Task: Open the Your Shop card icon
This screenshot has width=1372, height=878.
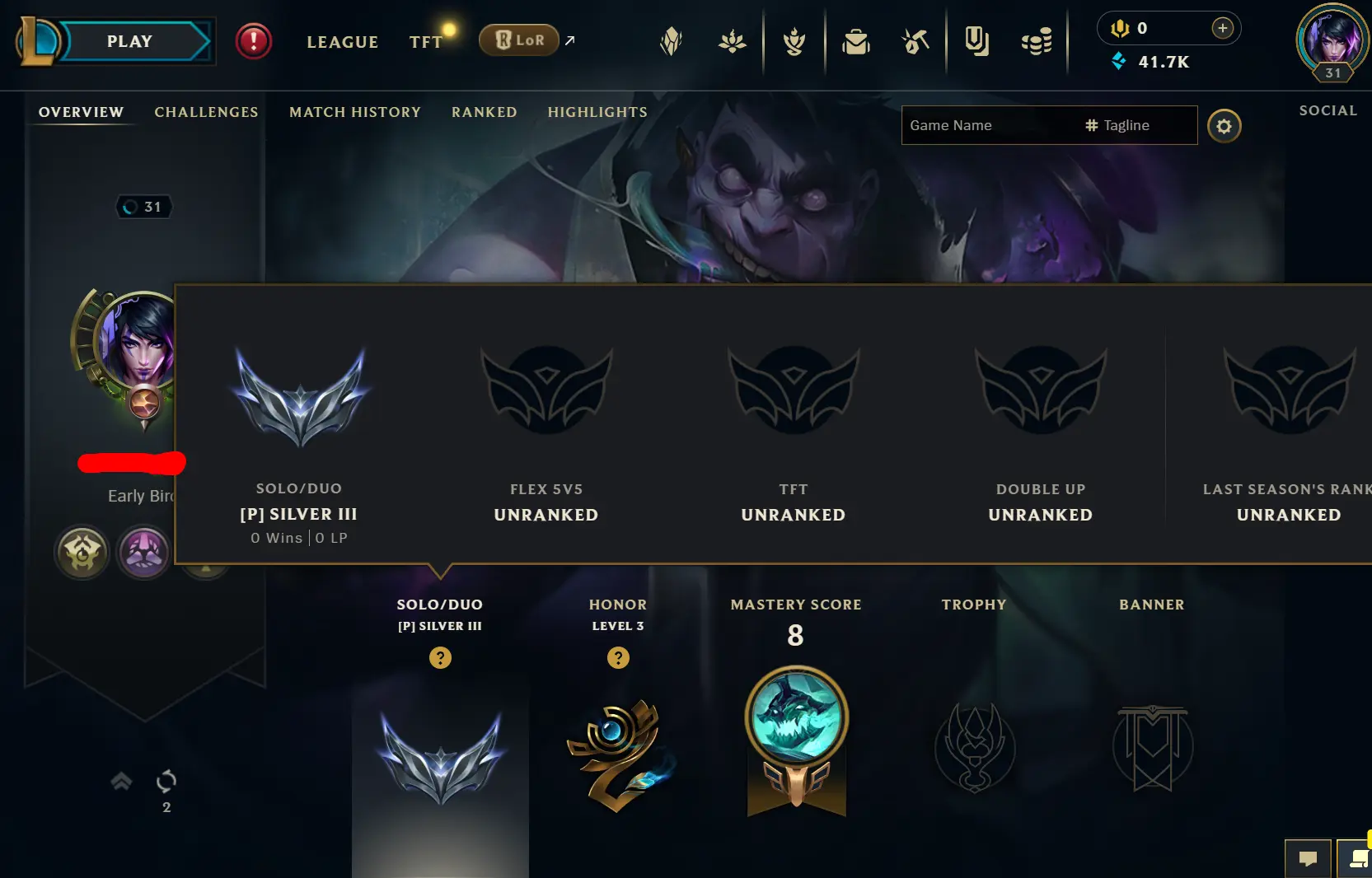Action: (976, 41)
